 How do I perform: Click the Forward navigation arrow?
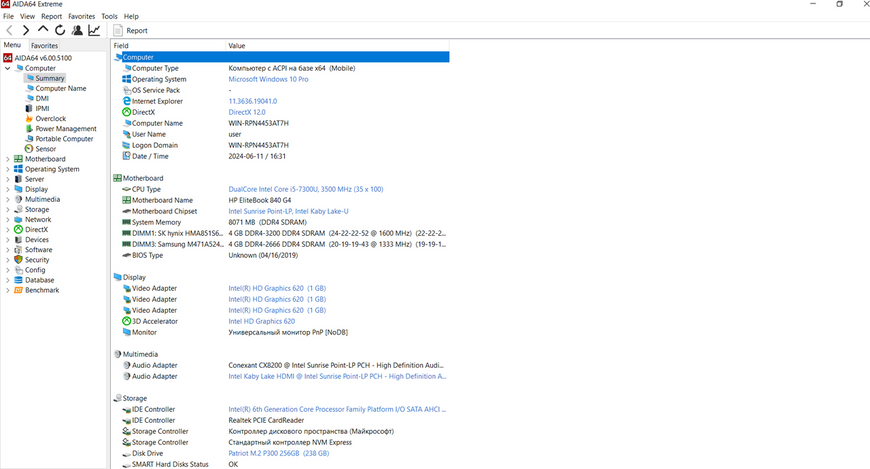pyautogui.click(x=26, y=31)
